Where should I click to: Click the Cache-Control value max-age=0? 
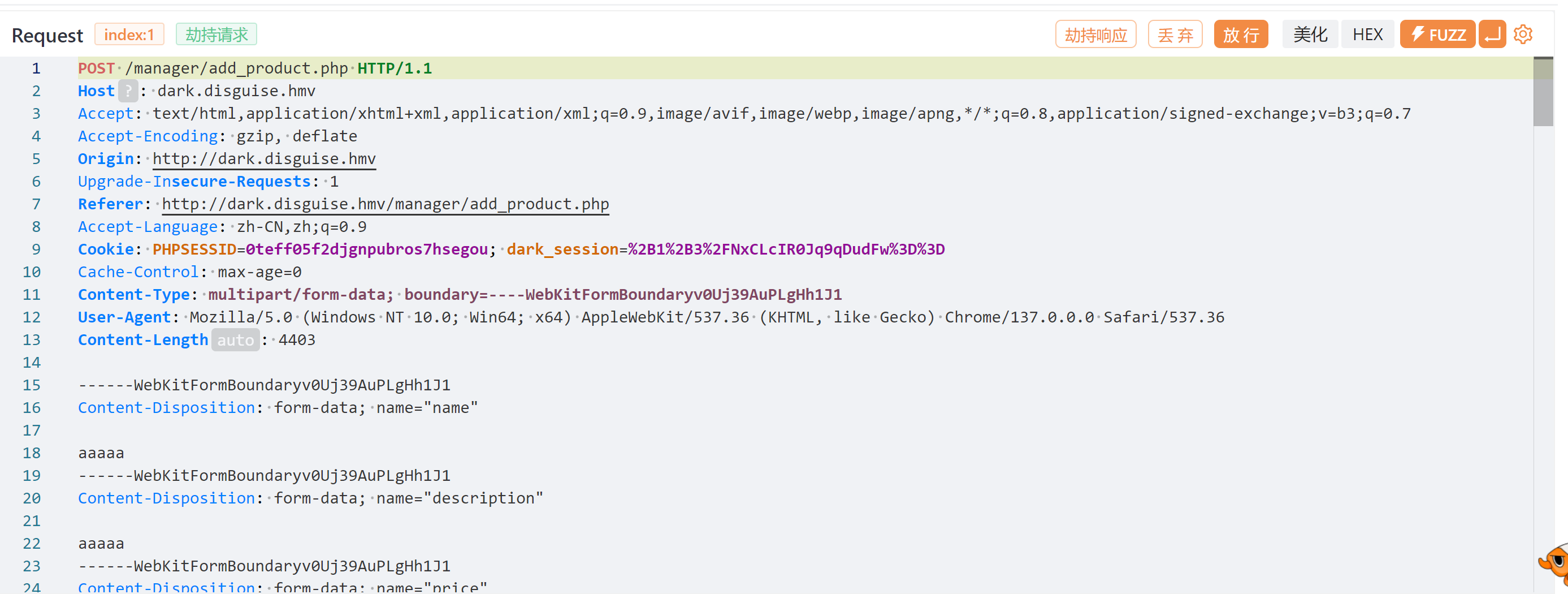pos(260,272)
